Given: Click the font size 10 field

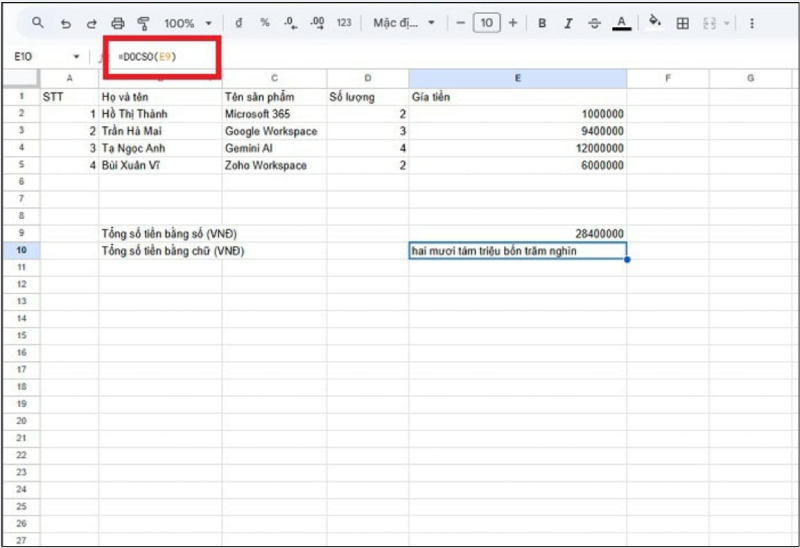Looking at the screenshot, I should click(x=486, y=23).
